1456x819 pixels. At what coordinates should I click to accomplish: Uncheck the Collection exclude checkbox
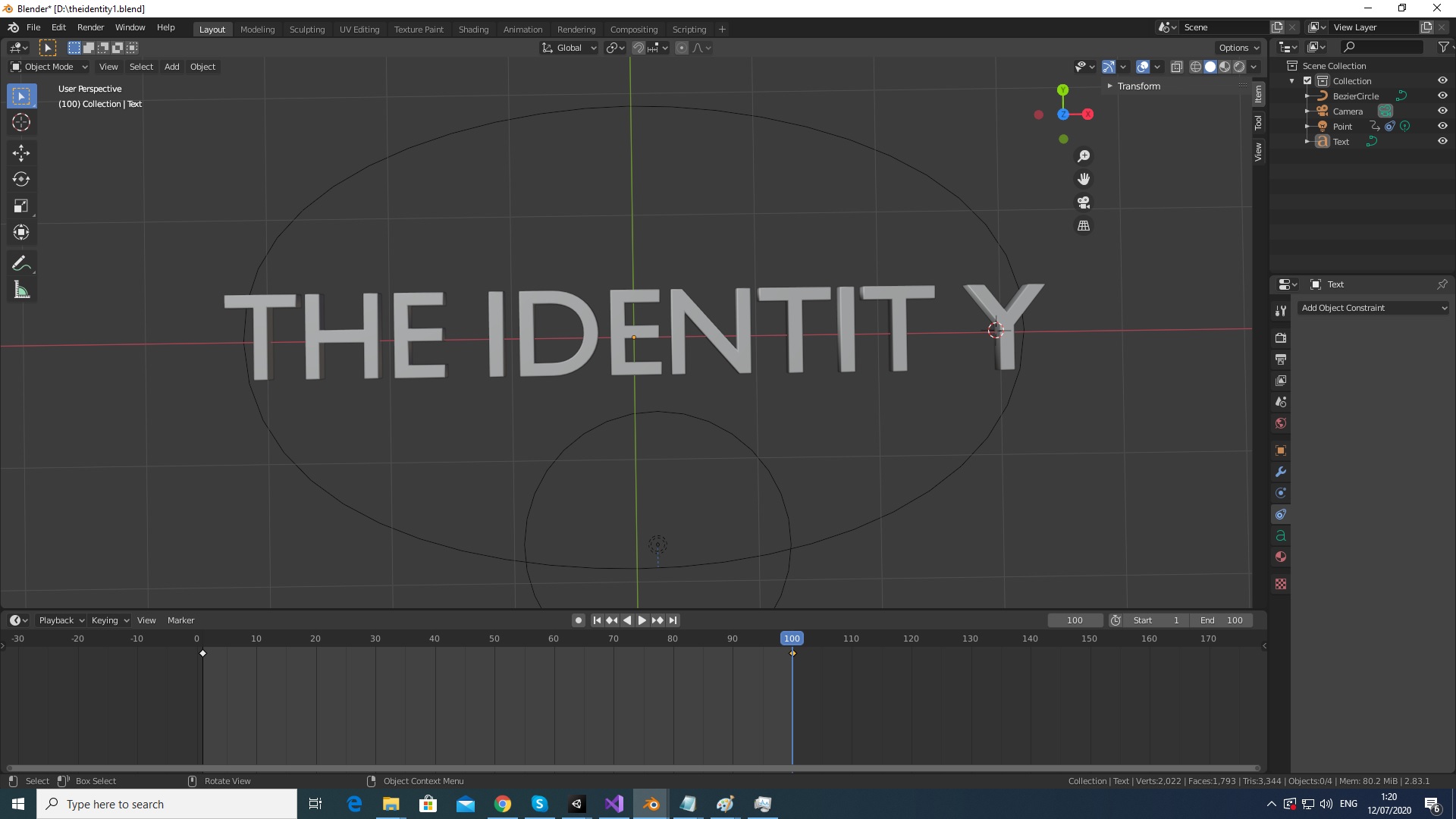coord(1307,80)
